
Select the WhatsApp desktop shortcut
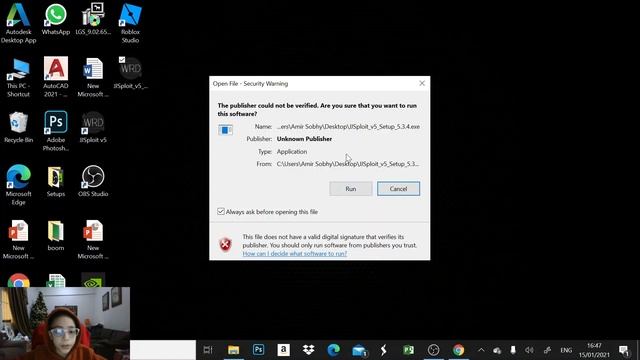tap(56, 20)
